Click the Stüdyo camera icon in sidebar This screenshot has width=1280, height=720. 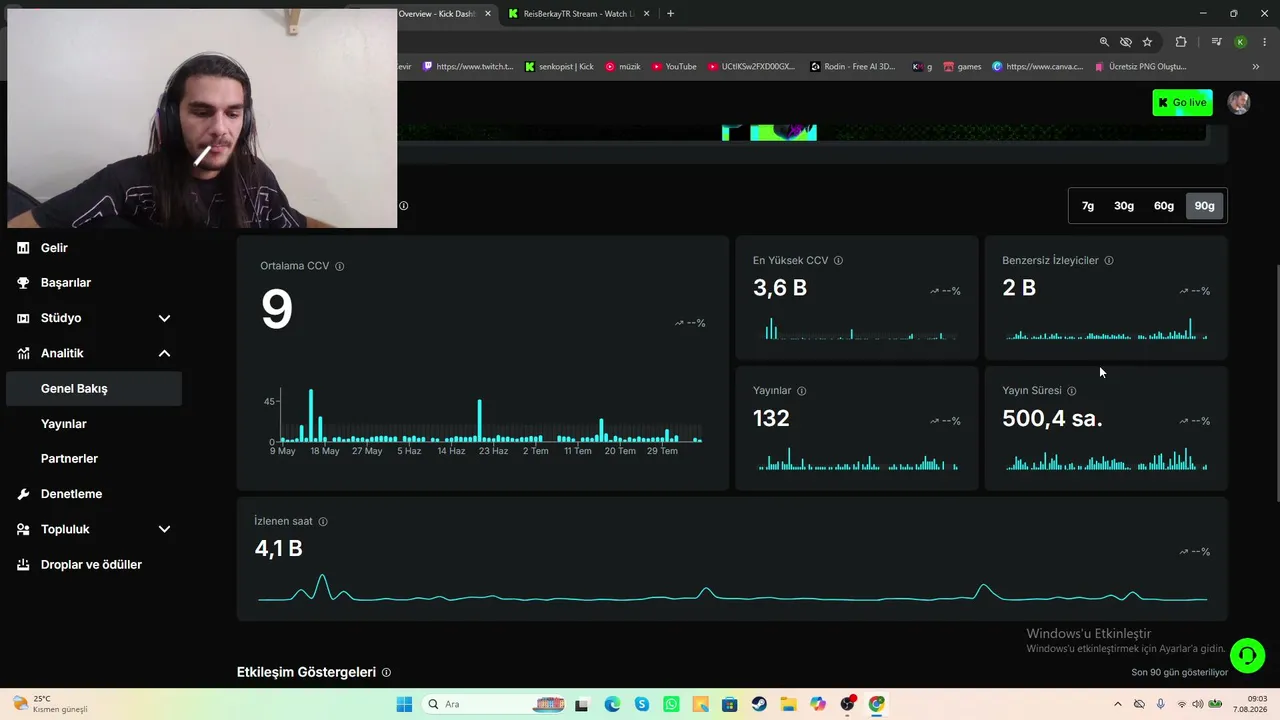pos(23,318)
